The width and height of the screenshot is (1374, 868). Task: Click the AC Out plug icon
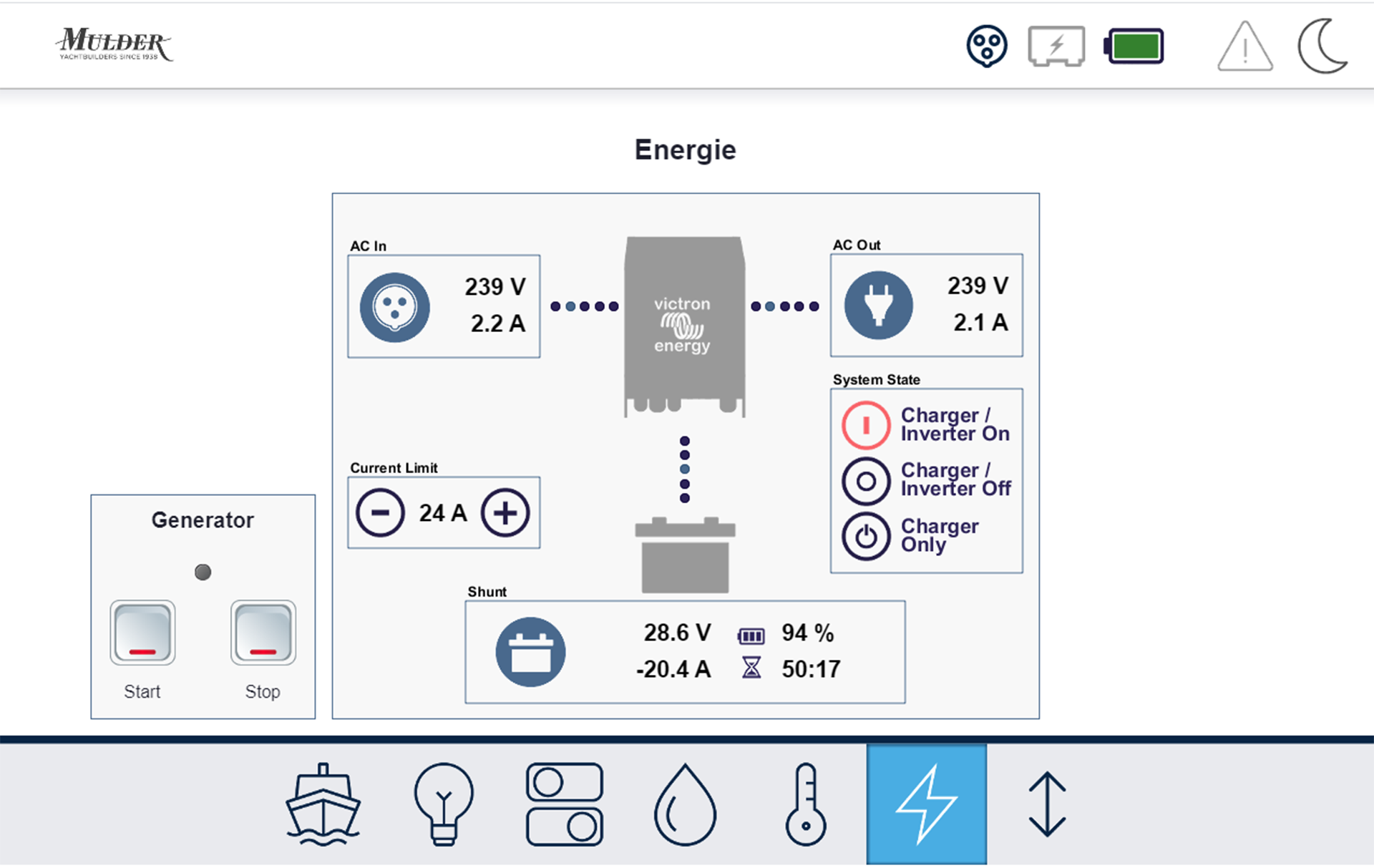coord(878,306)
